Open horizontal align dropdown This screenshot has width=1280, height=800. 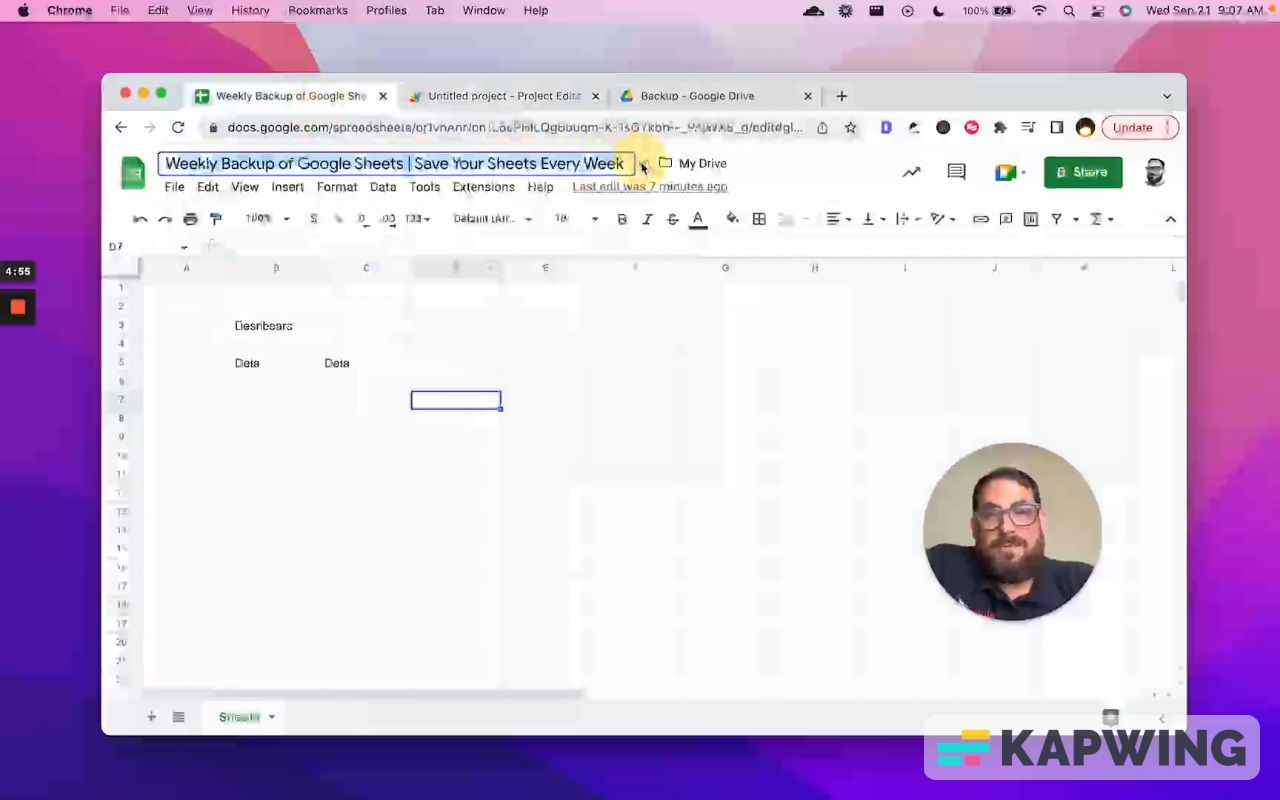click(x=838, y=219)
